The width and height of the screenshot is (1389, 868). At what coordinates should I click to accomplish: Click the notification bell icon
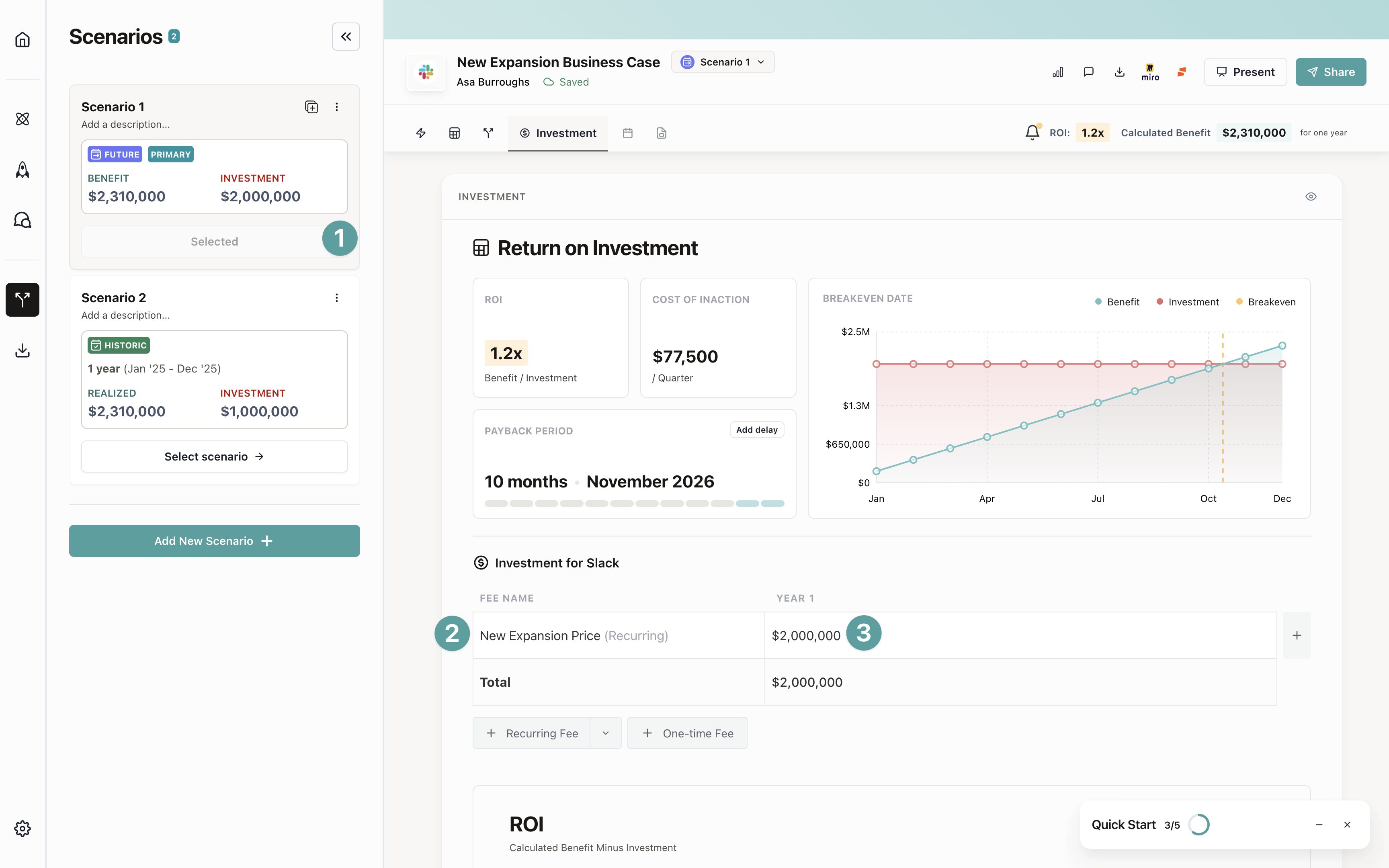1032,133
